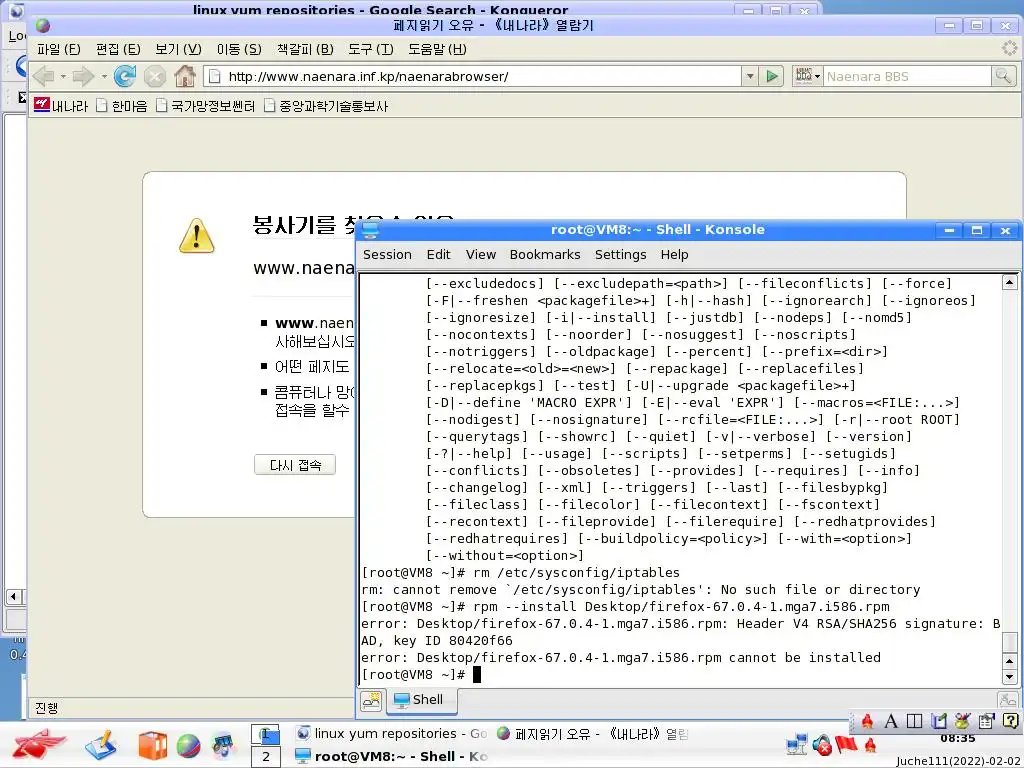Open the 편집 (E) menu
Viewport: 1024px width, 768px height.
(x=118, y=49)
